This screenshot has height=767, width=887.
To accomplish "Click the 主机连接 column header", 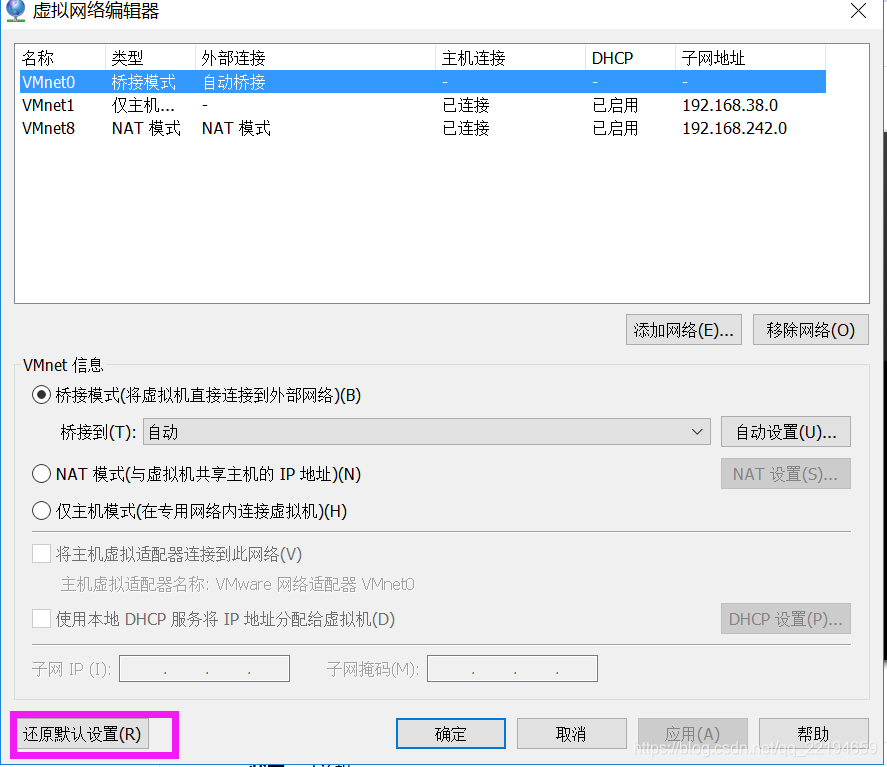I will click(510, 58).
